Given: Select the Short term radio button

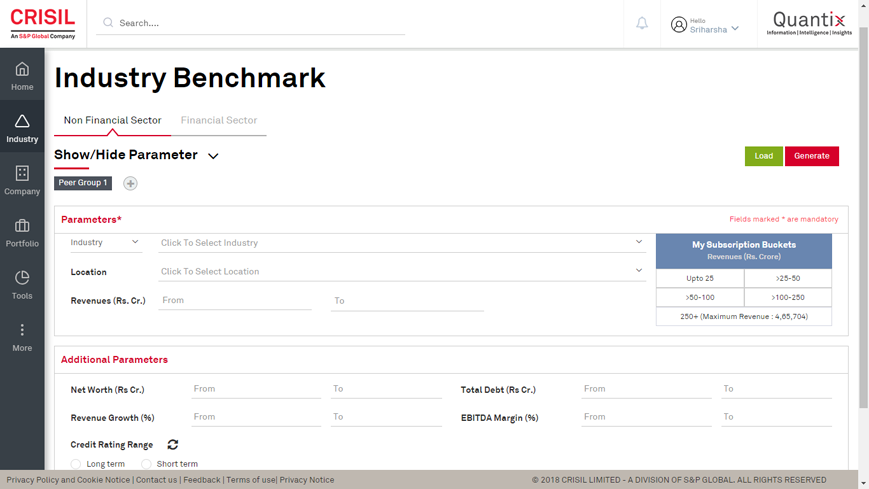Looking at the screenshot, I should [146, 464].
